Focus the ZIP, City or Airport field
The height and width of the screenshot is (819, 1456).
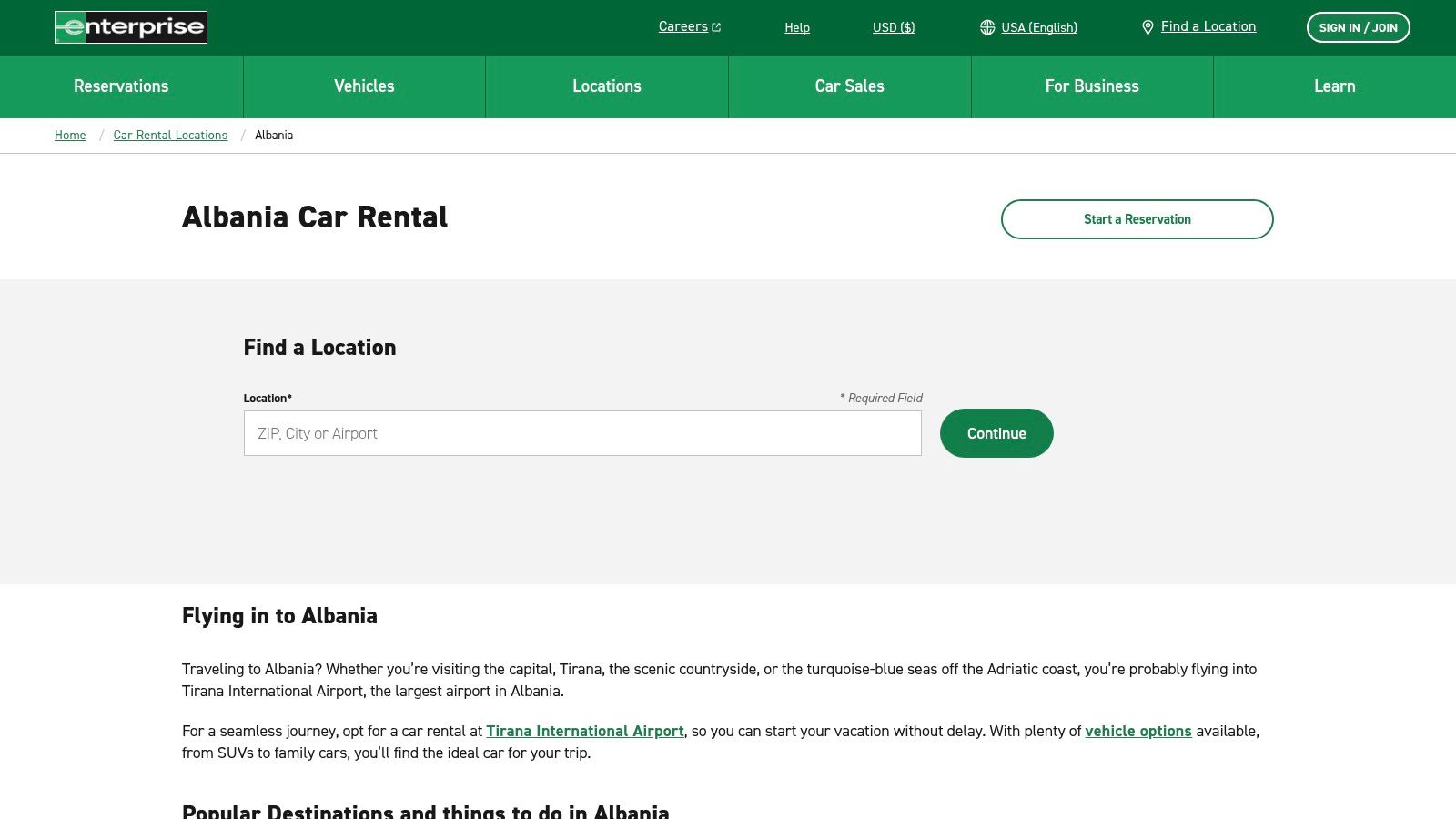click(582, 433)
